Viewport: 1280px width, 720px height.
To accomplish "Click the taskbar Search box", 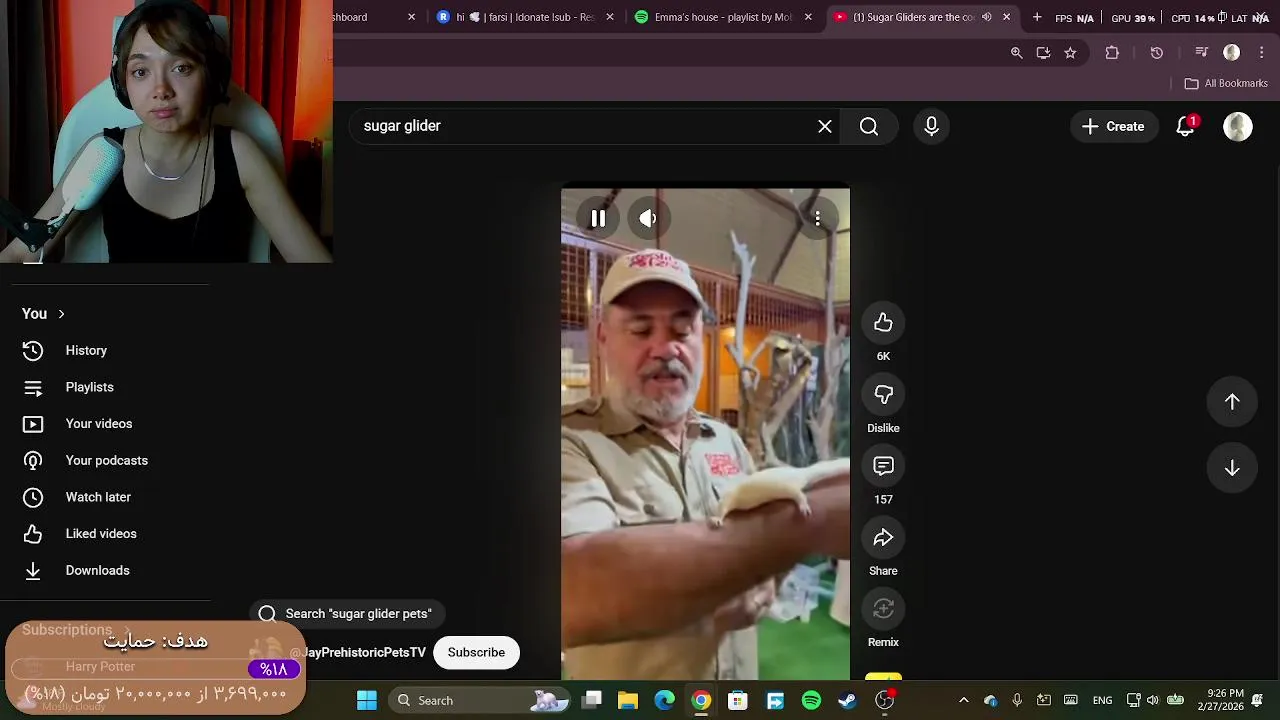I will (x=480, y=700).
